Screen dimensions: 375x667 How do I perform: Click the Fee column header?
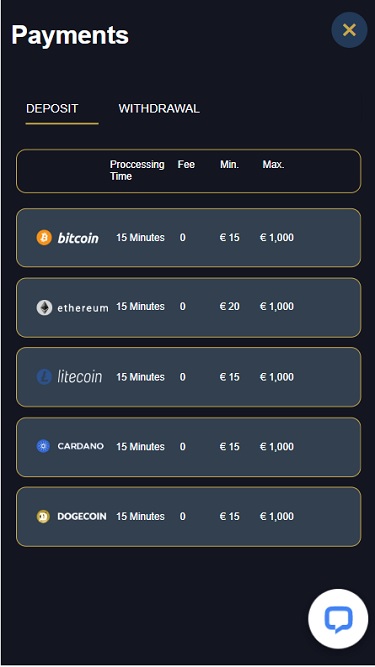pos(186,164)
